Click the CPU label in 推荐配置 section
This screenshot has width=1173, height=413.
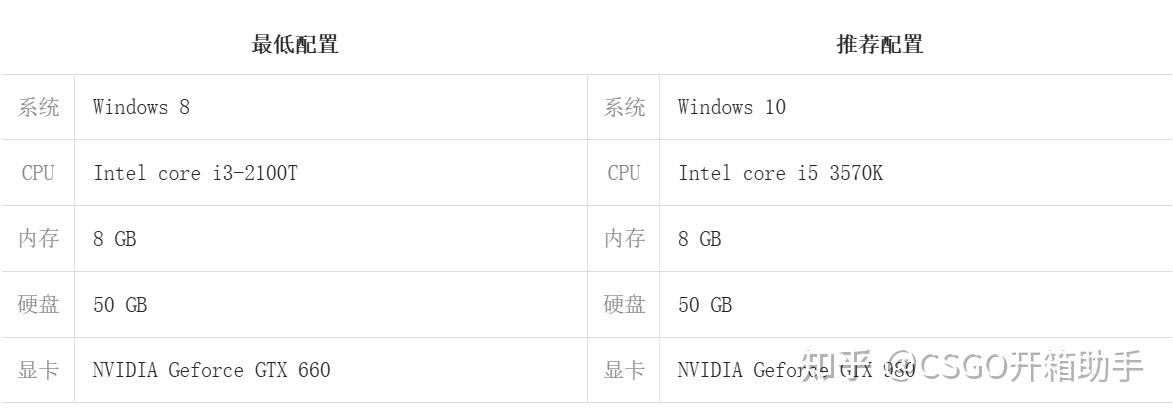point(623,173)
